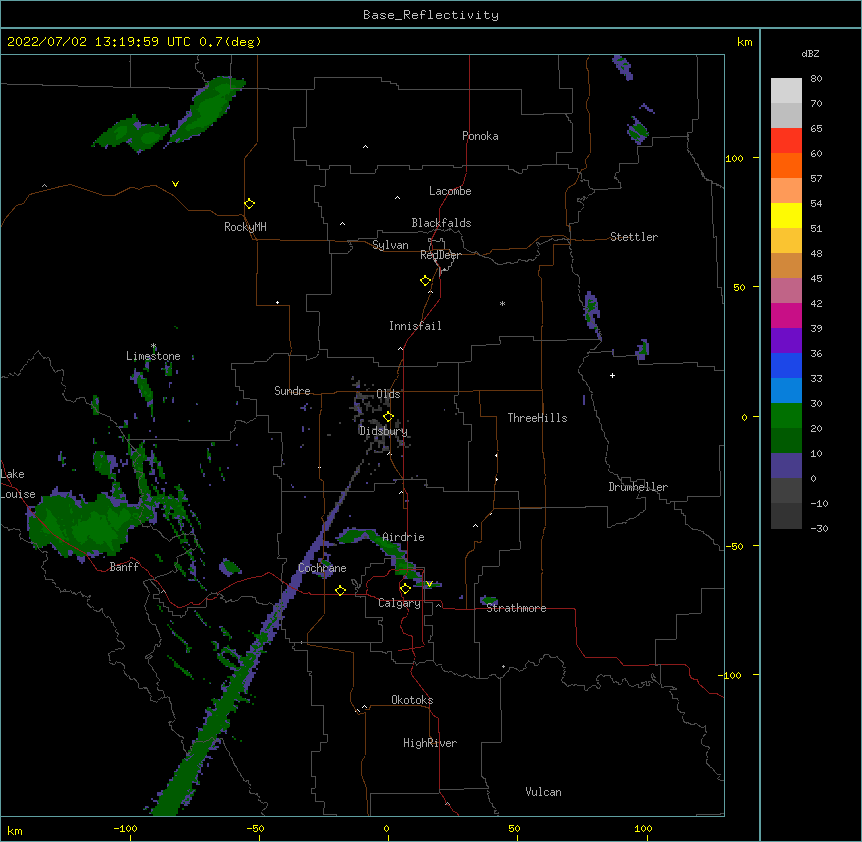Click the Calgary label
The height and width of the screenshot is (842, 862).
pos(399,603)
